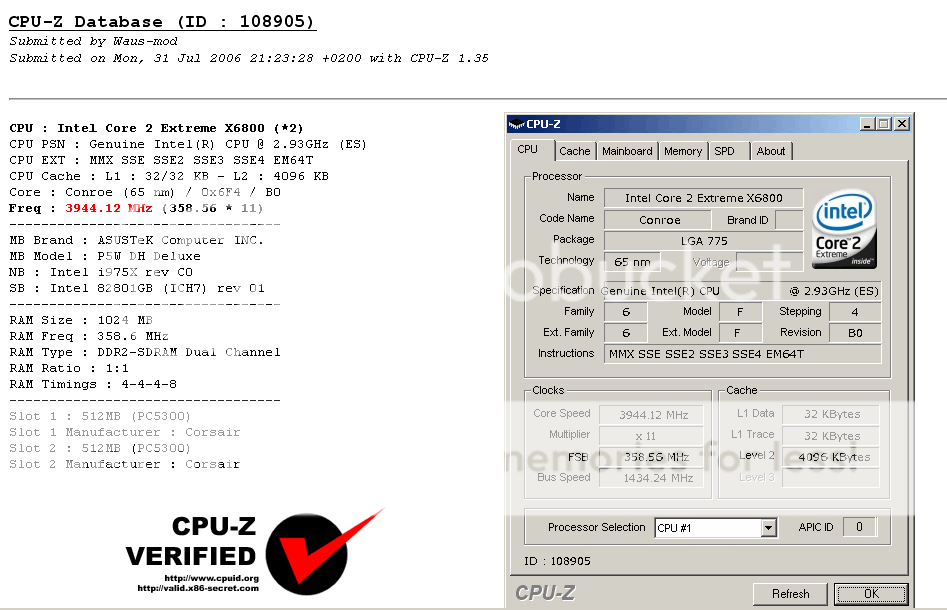Select the CPU tab

[x=530, y=150]
